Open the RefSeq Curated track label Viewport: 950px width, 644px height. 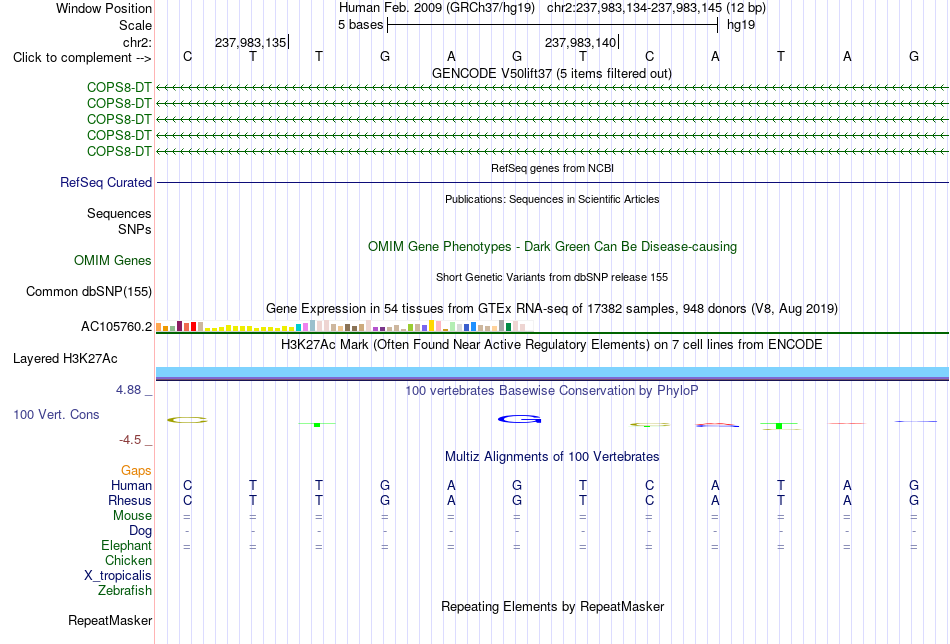pos(106,182)
